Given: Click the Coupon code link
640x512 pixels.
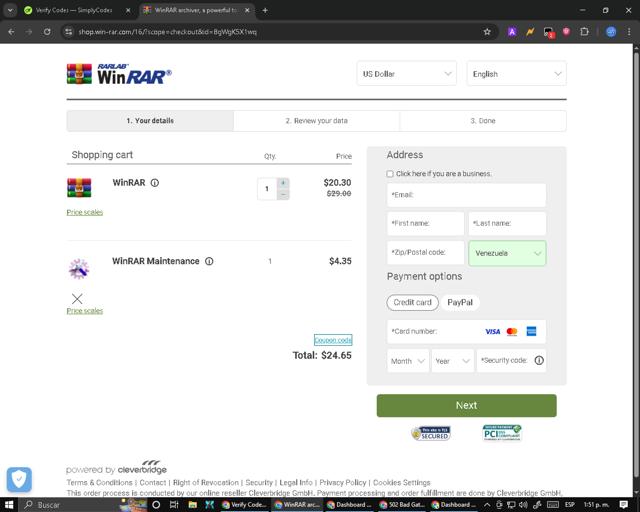Looking at the screenshot, I should coord(333,340).
